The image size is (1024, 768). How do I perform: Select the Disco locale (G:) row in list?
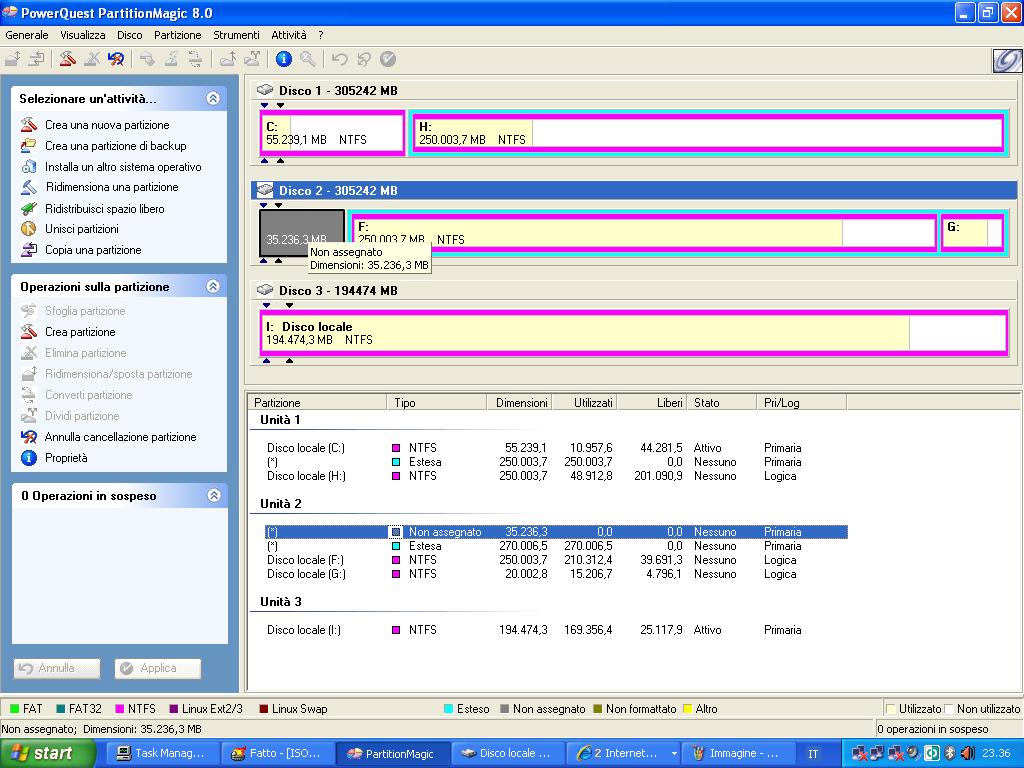point(555,574)
